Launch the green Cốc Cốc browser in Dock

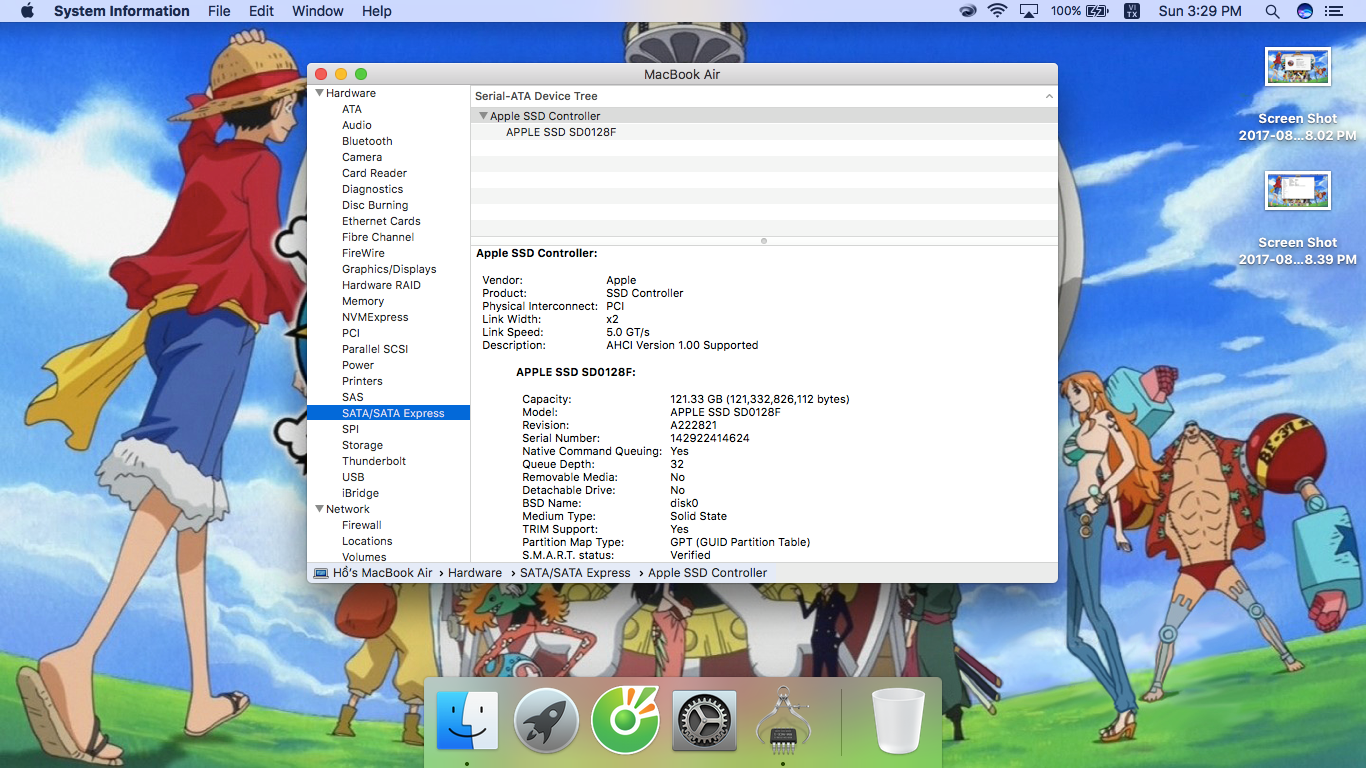point(625,720)
